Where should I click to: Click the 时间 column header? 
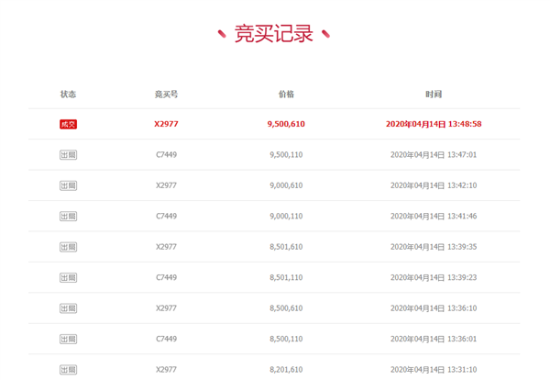(x=434, y=94)
